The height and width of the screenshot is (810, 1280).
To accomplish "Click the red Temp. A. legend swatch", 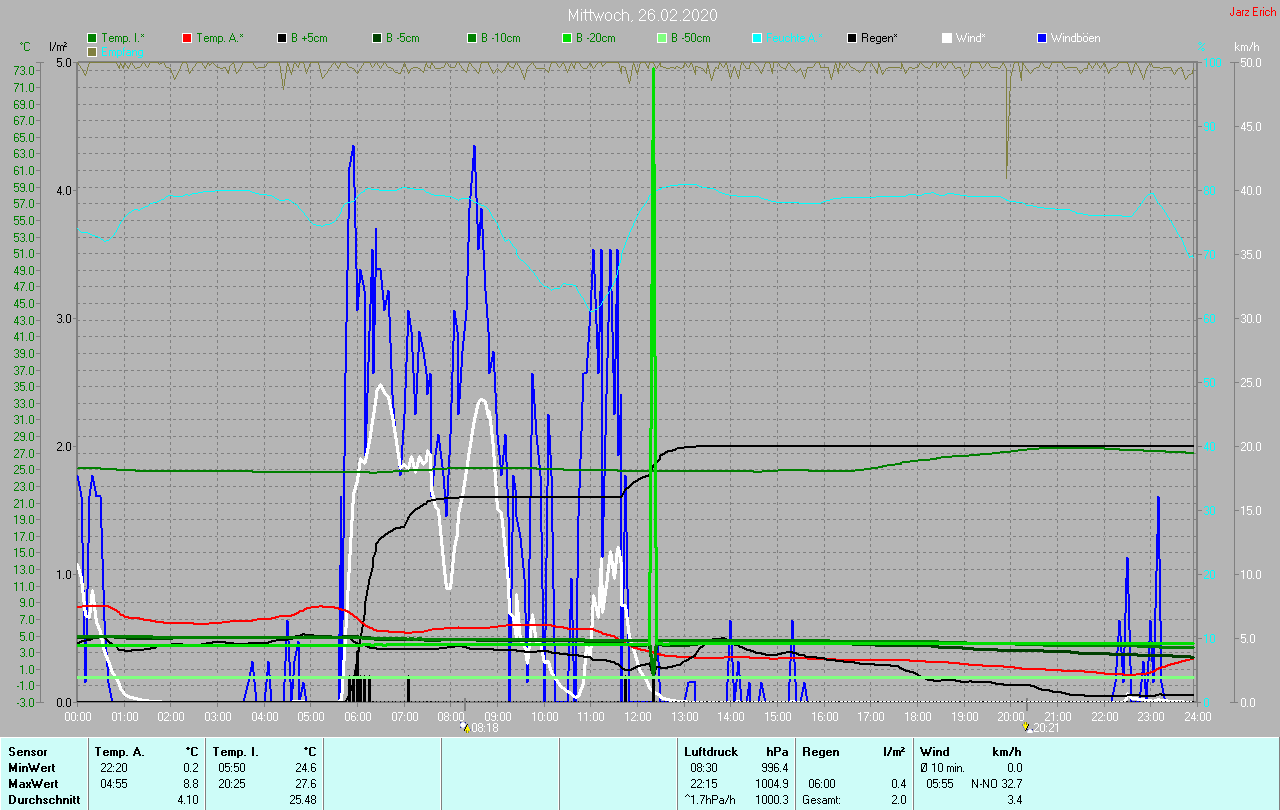I will tap(187, 38).
